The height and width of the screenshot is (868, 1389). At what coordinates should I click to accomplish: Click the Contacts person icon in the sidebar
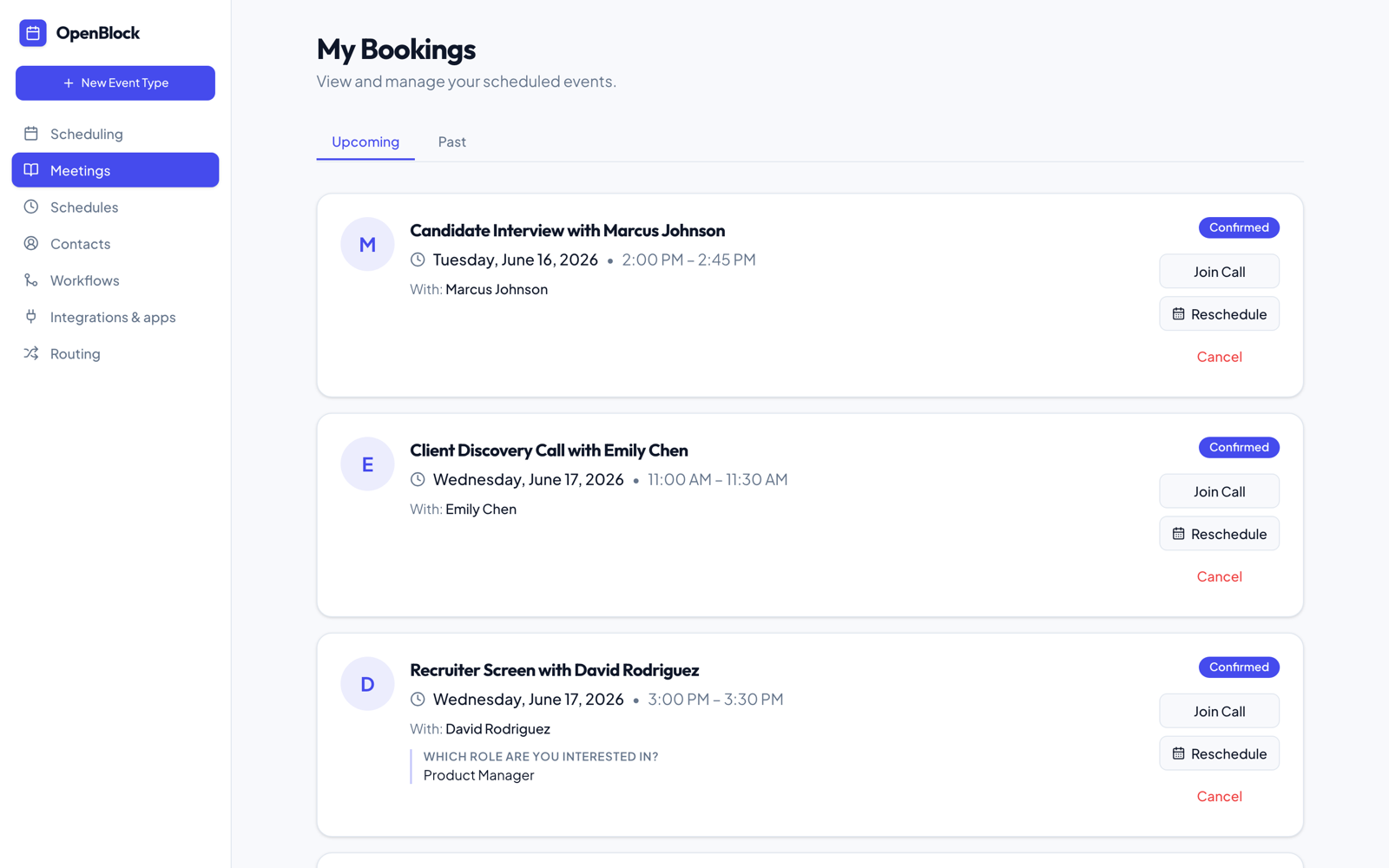[x=31, y=243]
